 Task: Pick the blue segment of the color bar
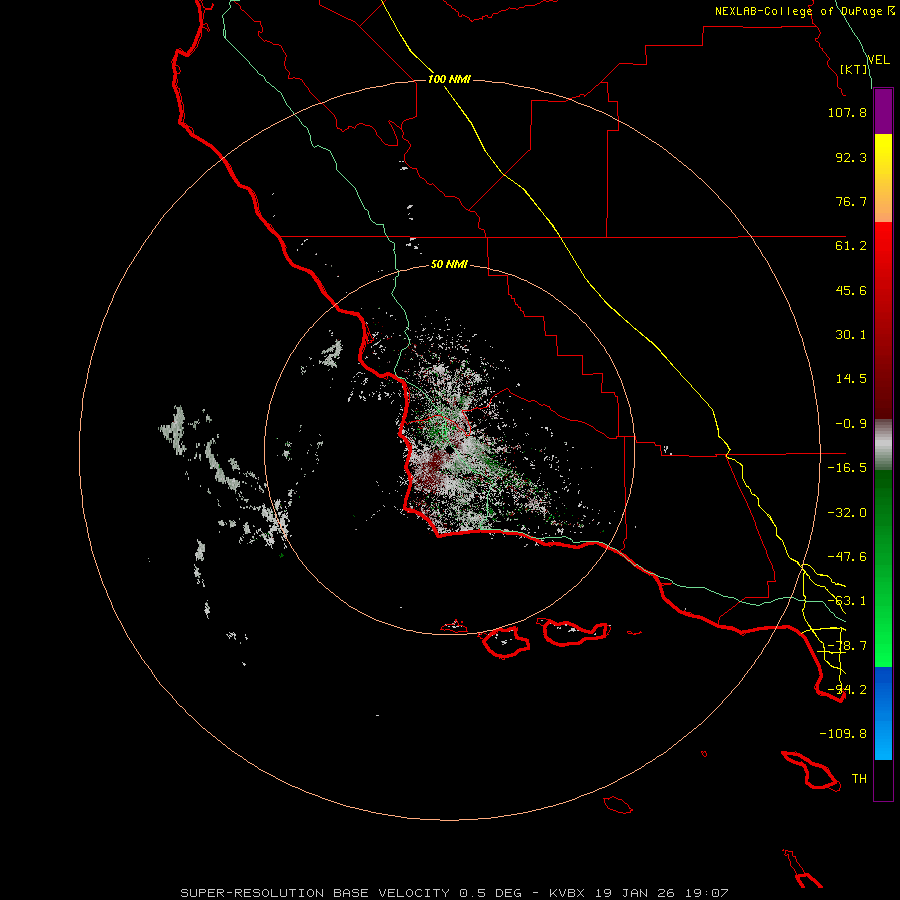pos(883,713)
